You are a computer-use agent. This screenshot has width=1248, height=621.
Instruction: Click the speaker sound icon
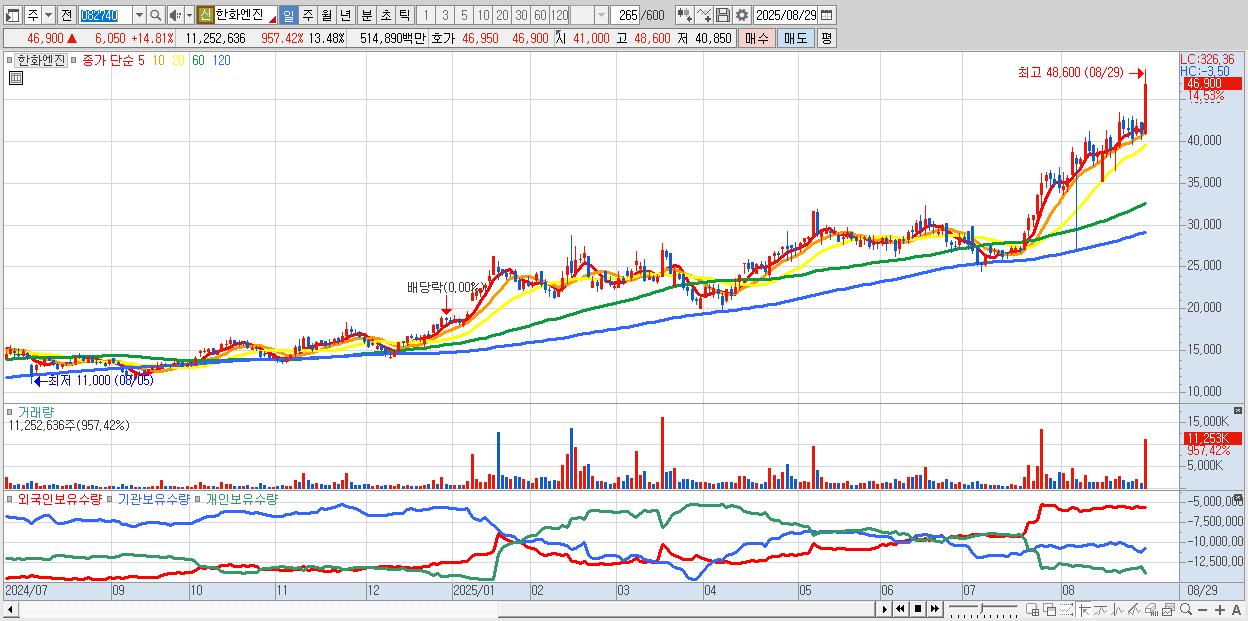tap(175, 15)
